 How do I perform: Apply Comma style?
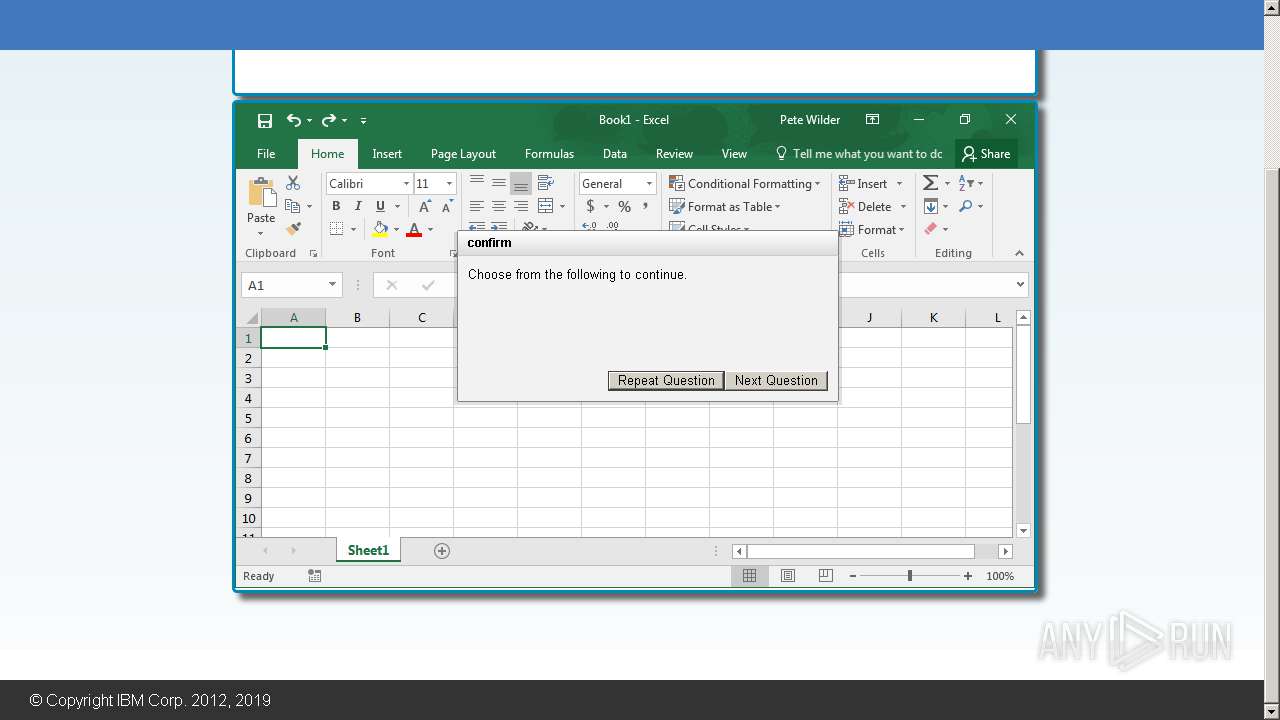(x=646, y=206)
